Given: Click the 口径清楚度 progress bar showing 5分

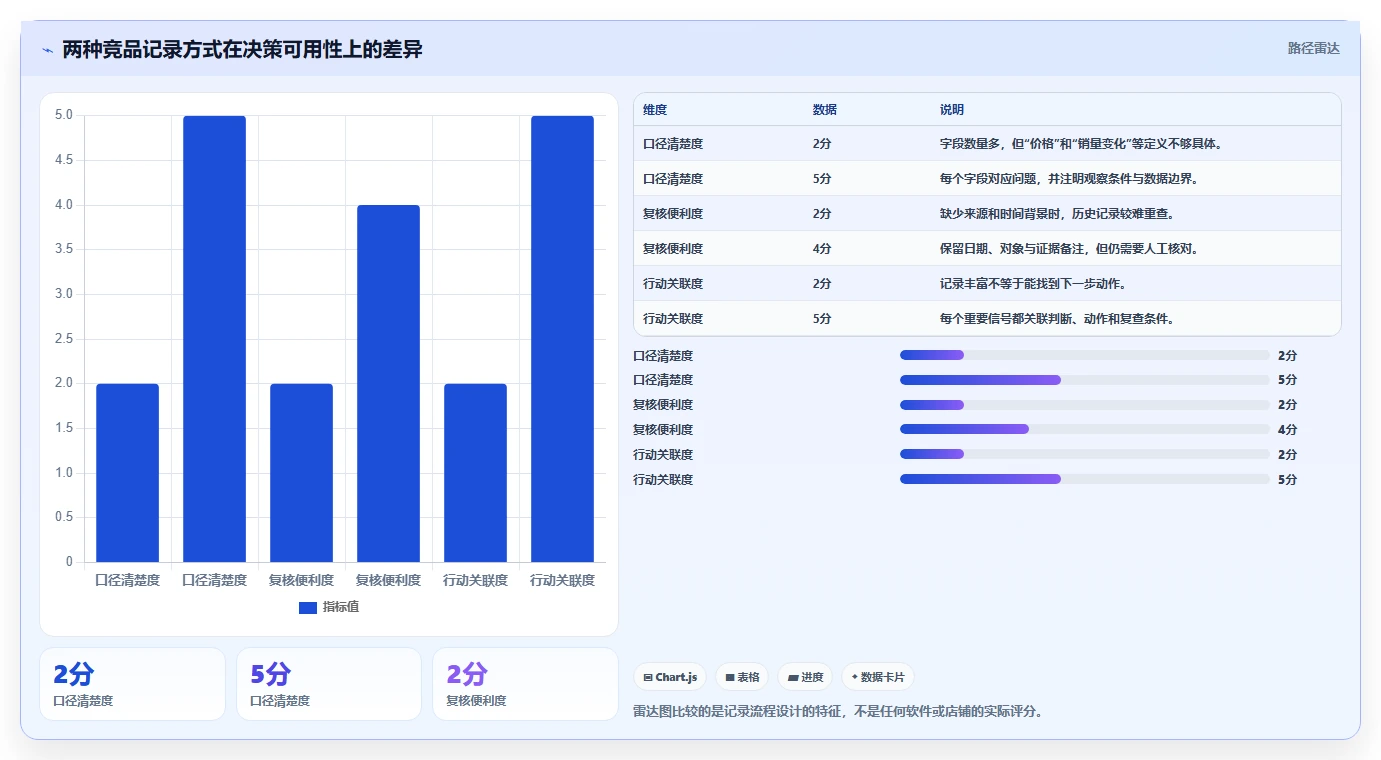Looking at the screenshot, I should coord(1085,380).
